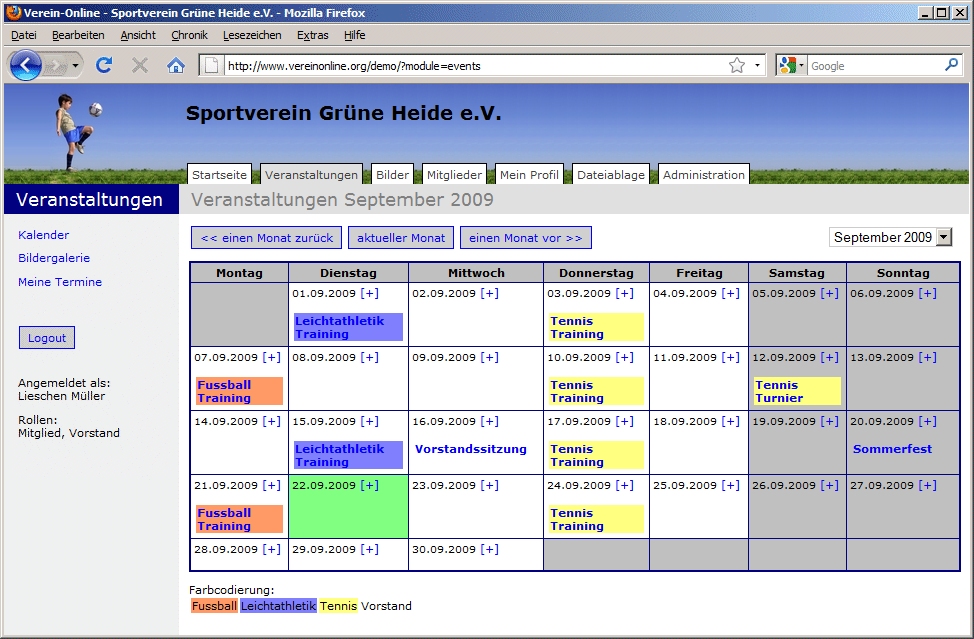
Task: Open the Extras menu
Action: [312, 35]
